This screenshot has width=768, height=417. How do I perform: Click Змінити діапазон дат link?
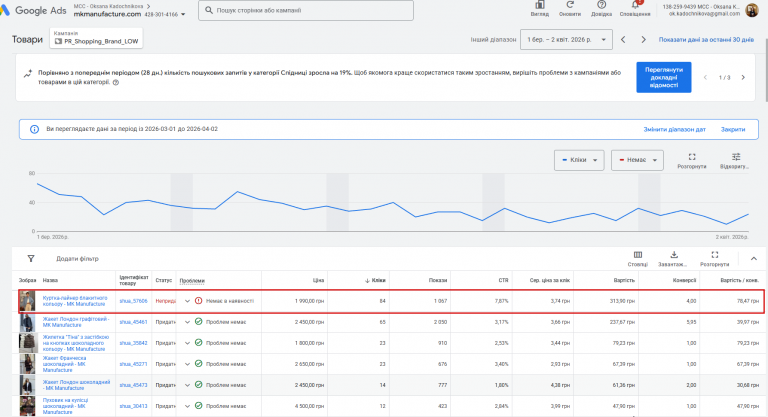click(x=673, y=129)
